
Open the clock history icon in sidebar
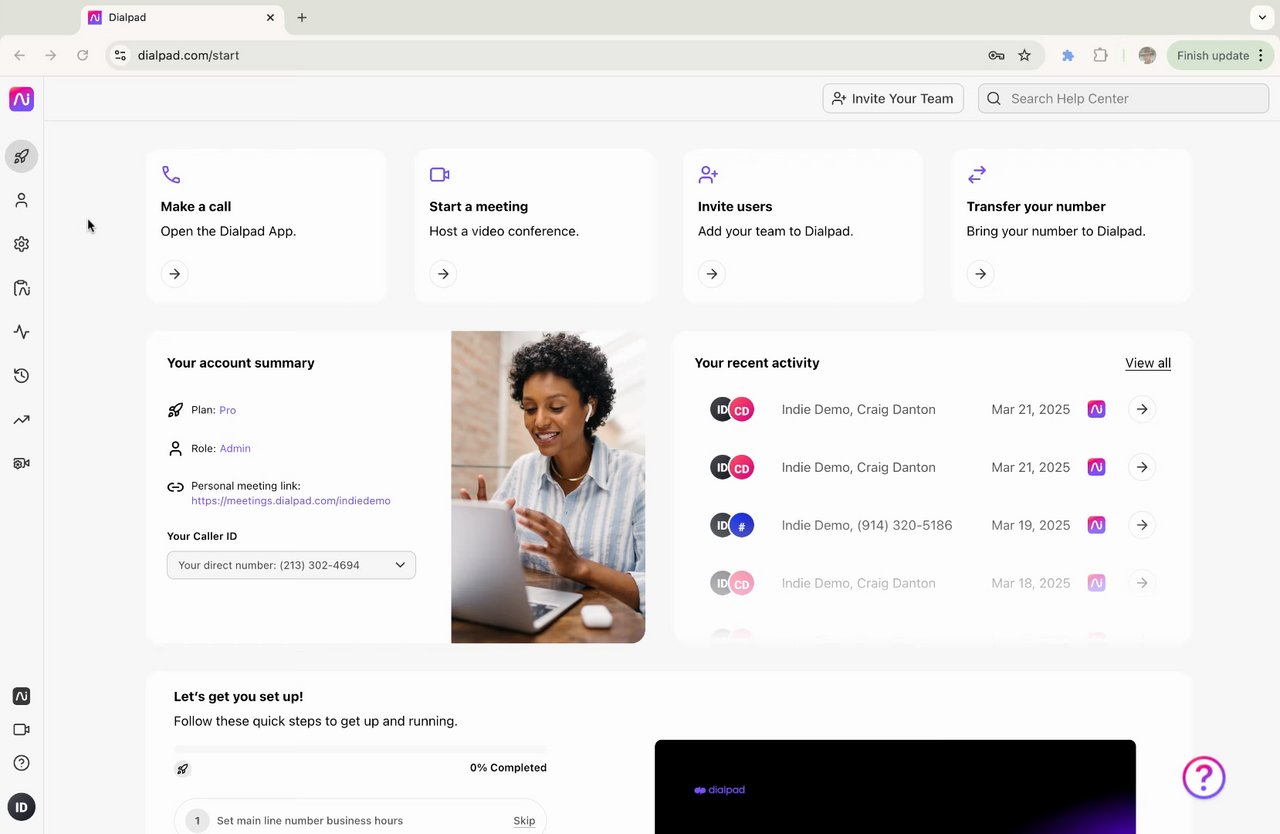pyautogui.click(x=21, y=376)
